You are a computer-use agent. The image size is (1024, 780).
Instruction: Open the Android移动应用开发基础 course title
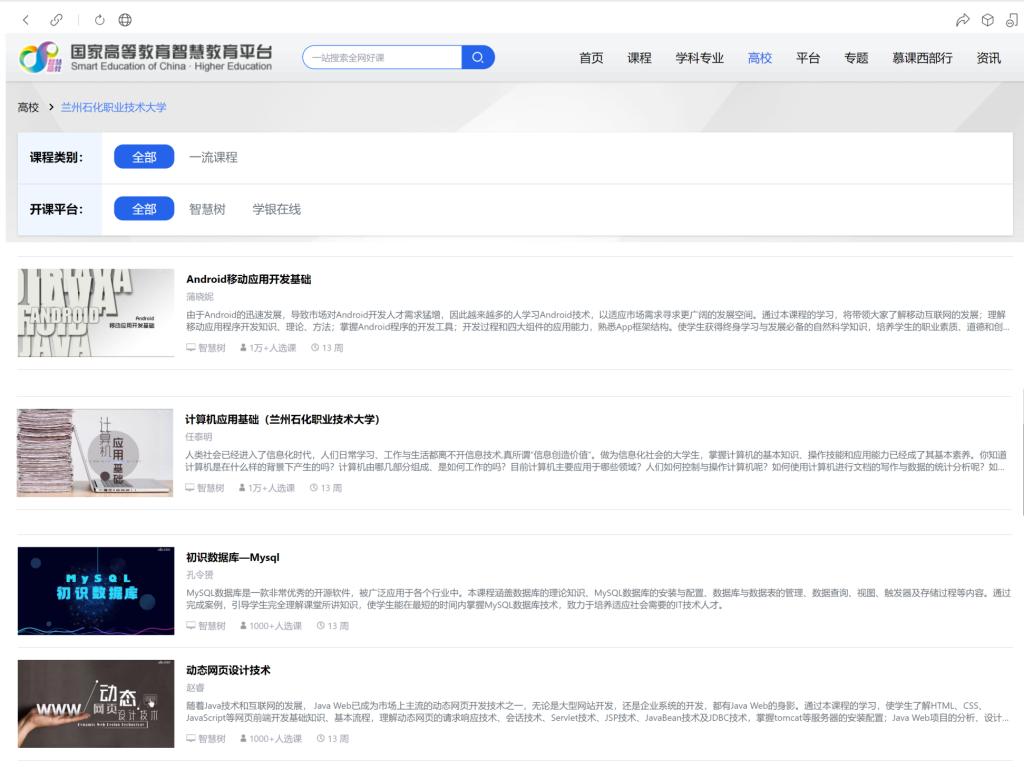248,279
